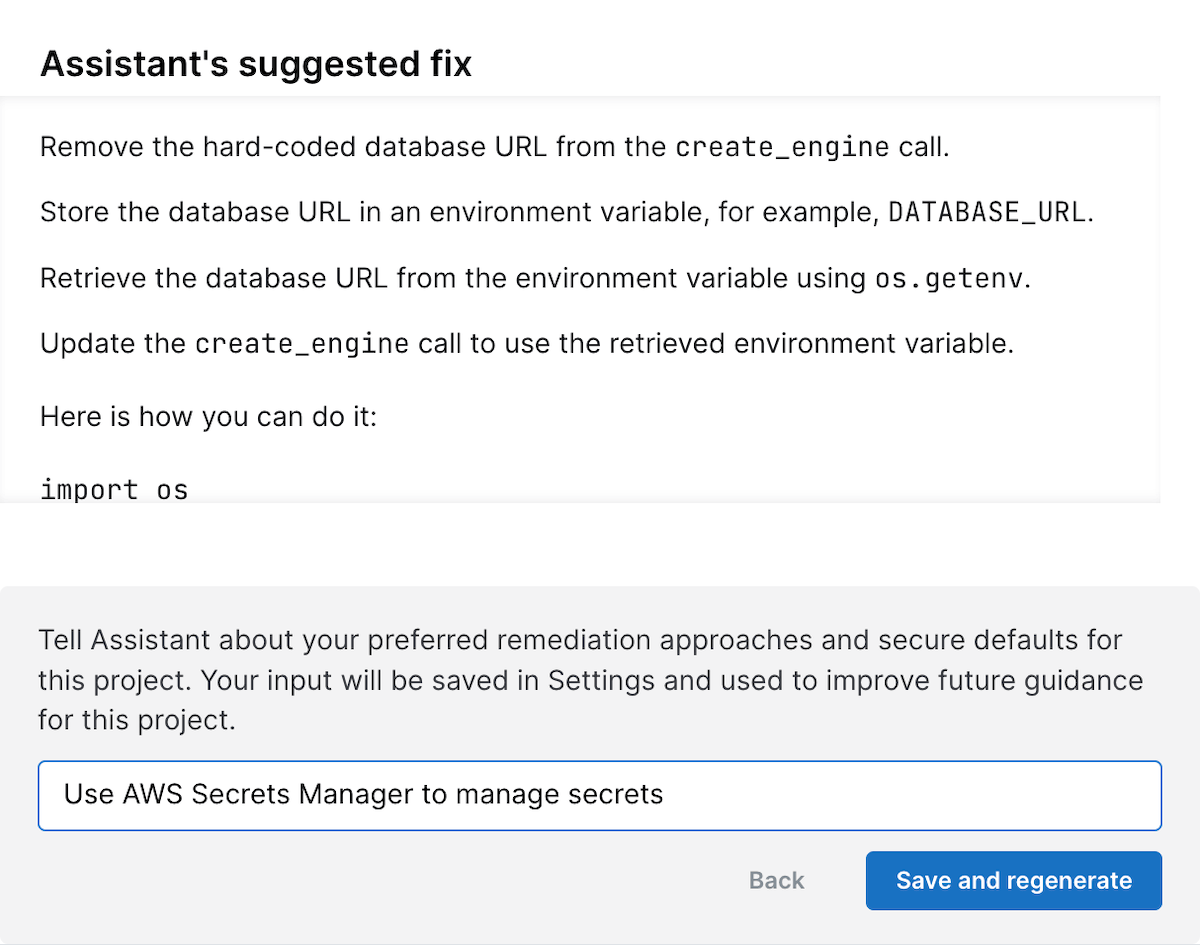Click create_engine code in the "Update" line
This screenshot has height=945, width=1200.
point(301,344)
